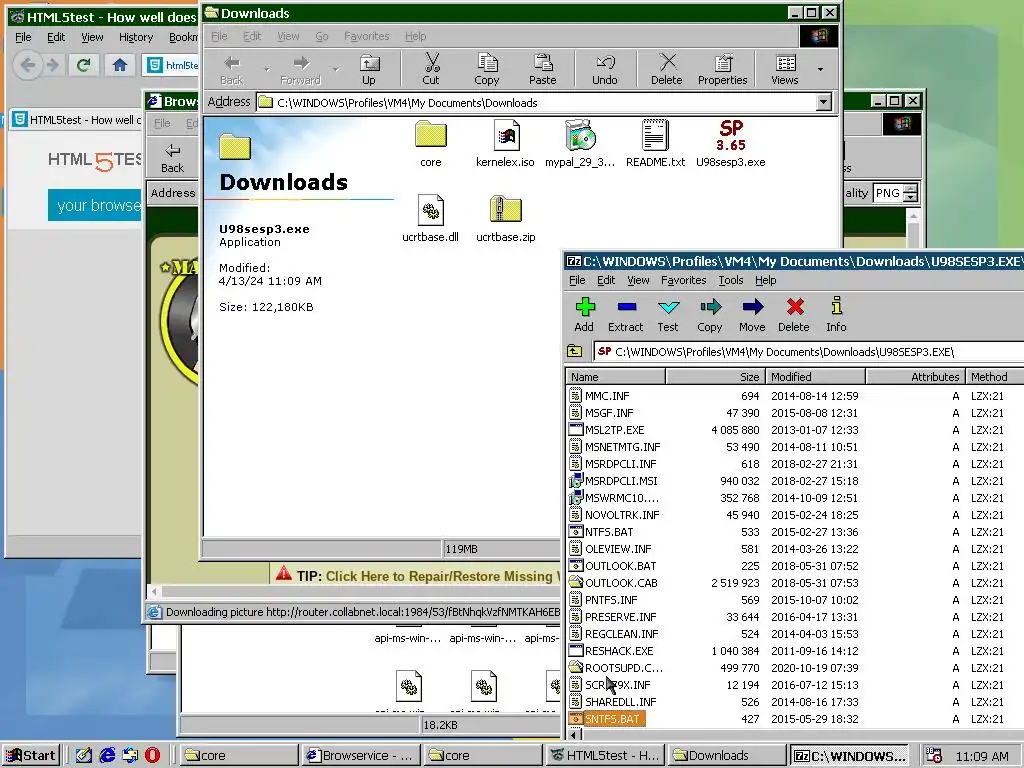Adjust the PNG format stepper
This screenshot has height=768, width=1024.
(911, 193)
